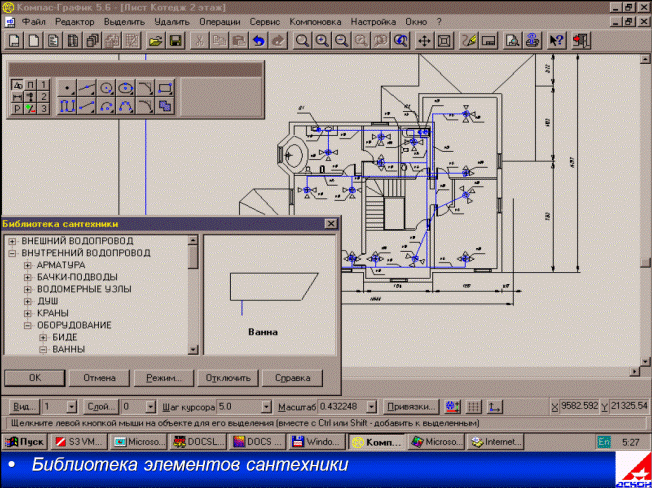Viewport: 652px width, 488px height.
Task: Click the exit door icon in toolbar
Action: point(581,41)
